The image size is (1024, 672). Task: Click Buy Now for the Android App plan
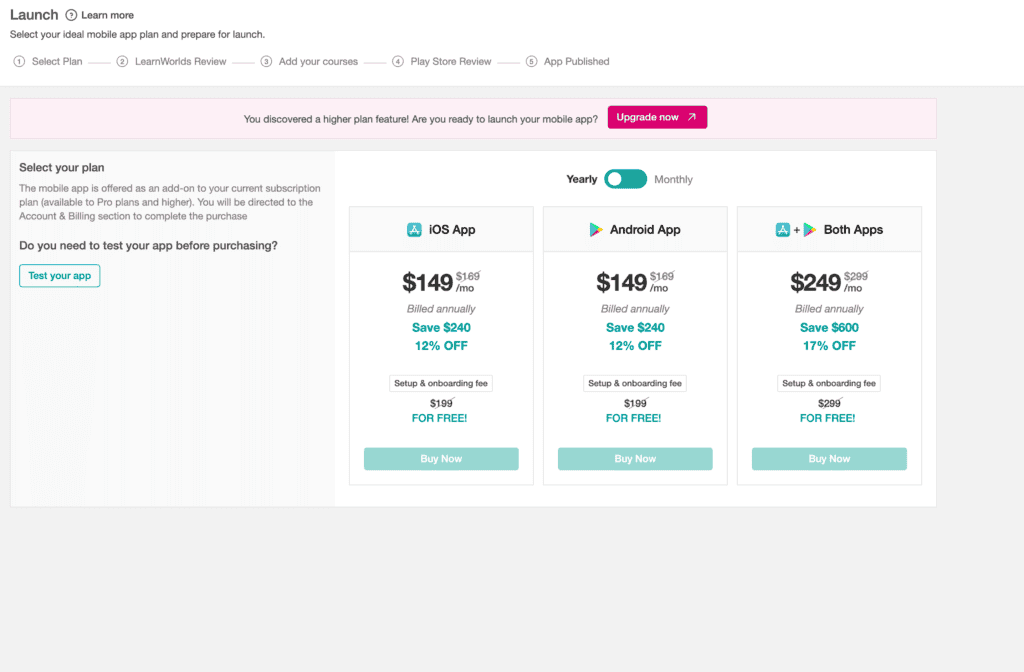click(x=635, y=459)
